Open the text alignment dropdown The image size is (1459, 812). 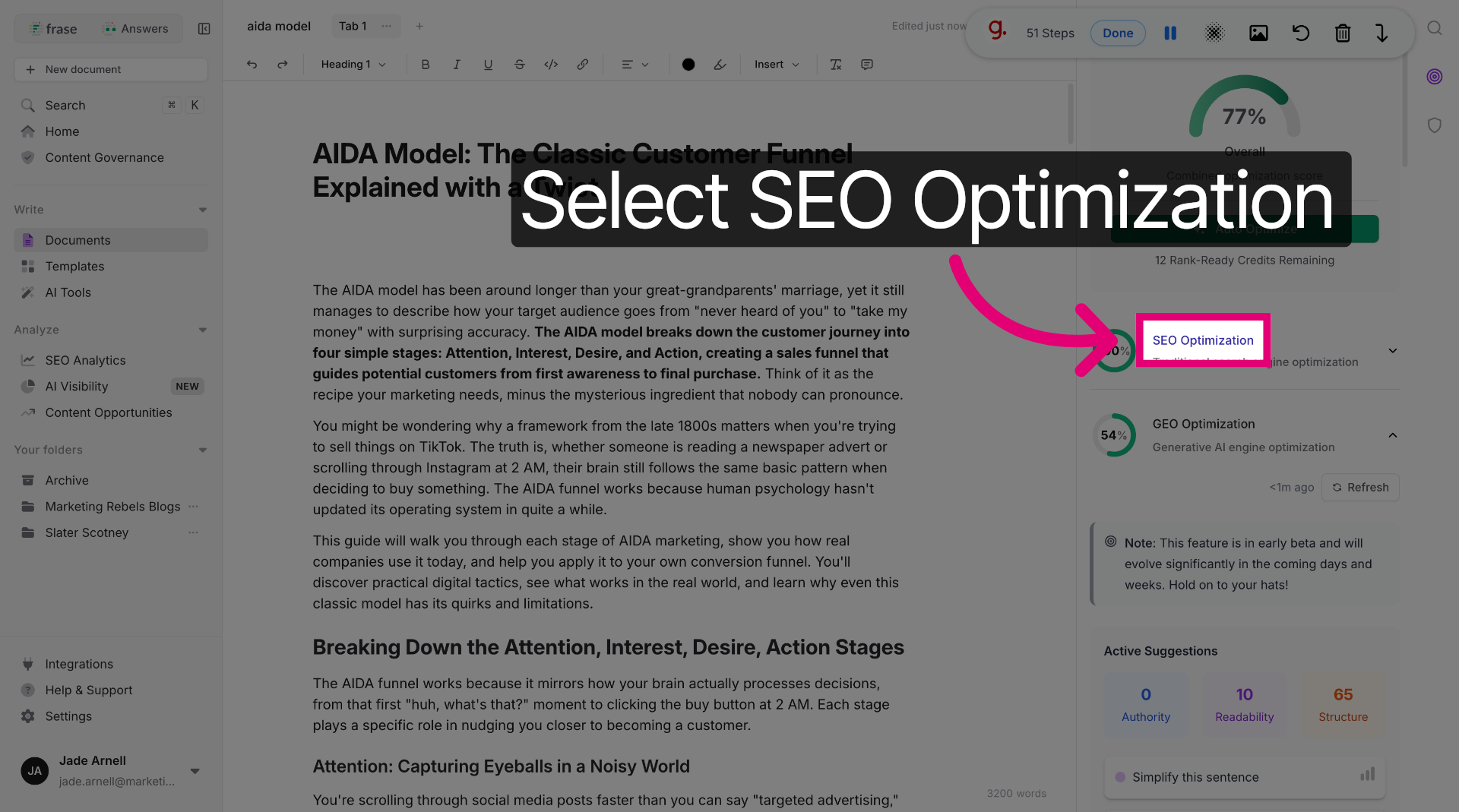(635, 65)
